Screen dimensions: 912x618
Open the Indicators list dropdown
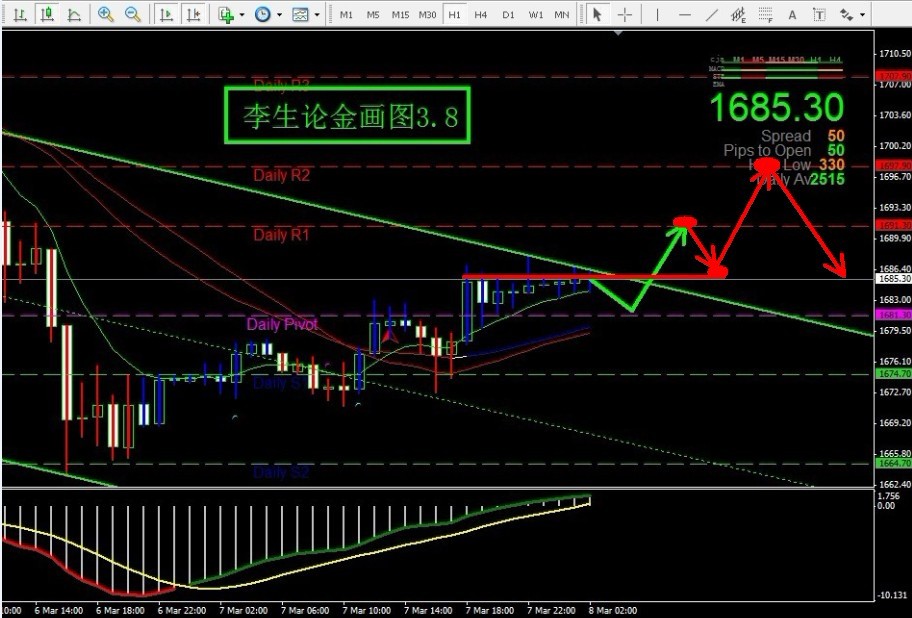[x=232, y=15]
